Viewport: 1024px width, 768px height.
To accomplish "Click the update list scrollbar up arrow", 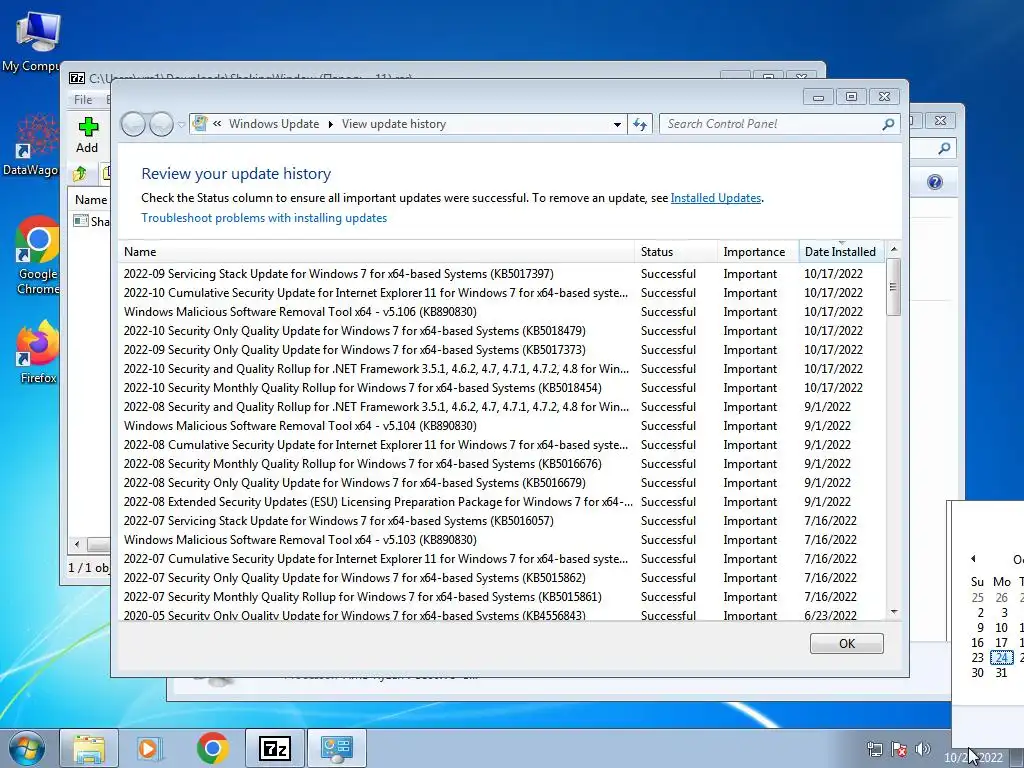I will click(894, 249).
